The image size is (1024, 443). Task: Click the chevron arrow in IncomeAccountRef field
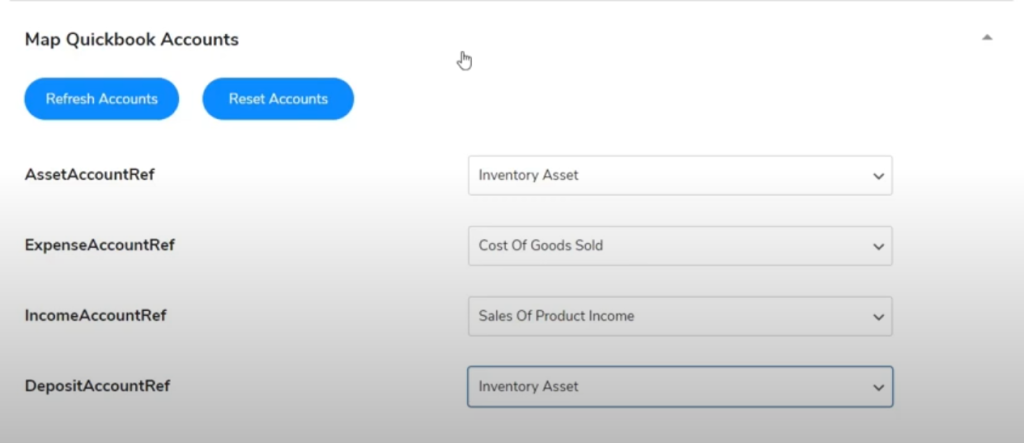coord(878,317)
